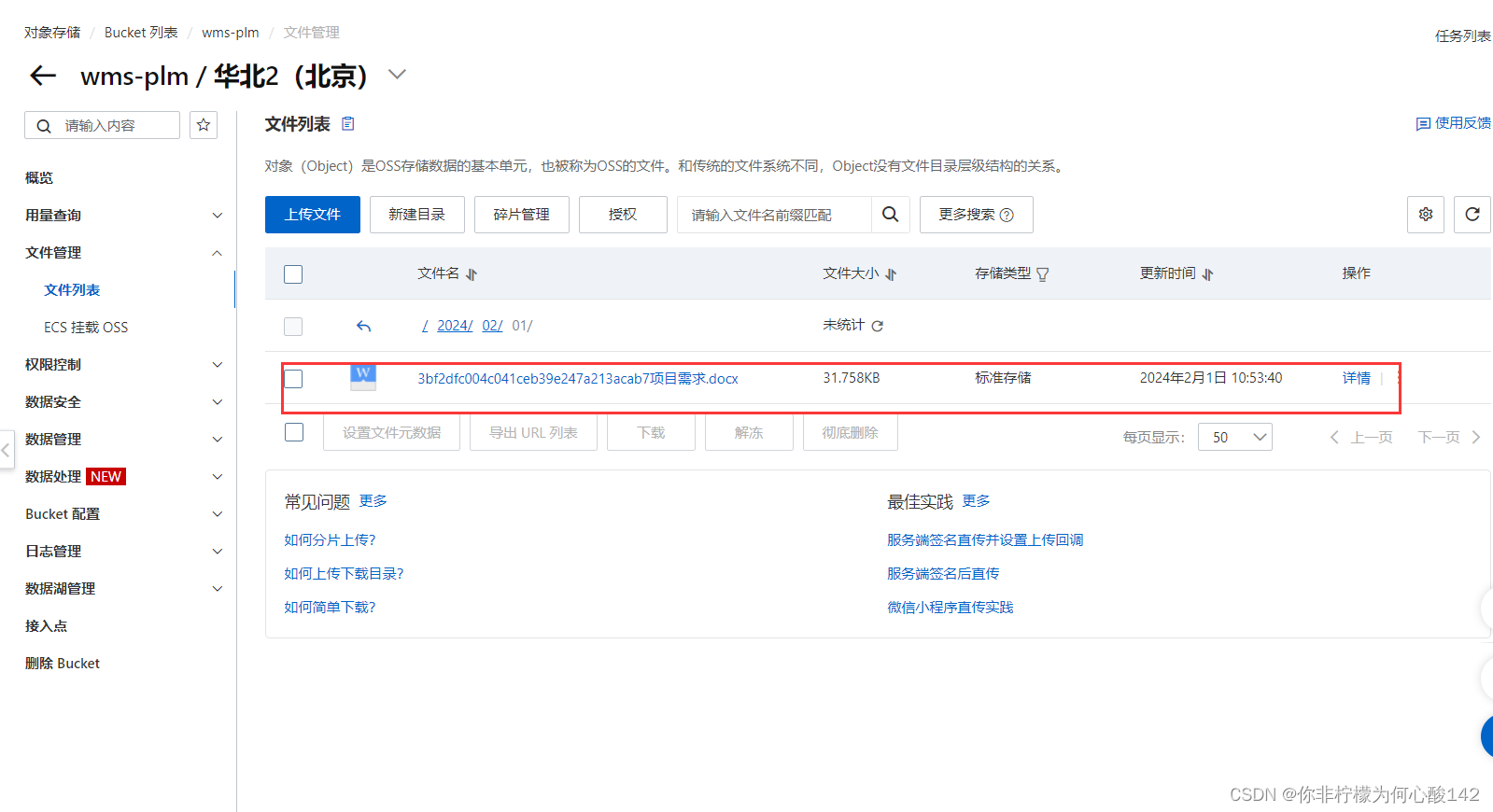The width and height of the screenshot is (1493, 812).
Task: Sort by 文件名 column sort icon
Action: 472,274
